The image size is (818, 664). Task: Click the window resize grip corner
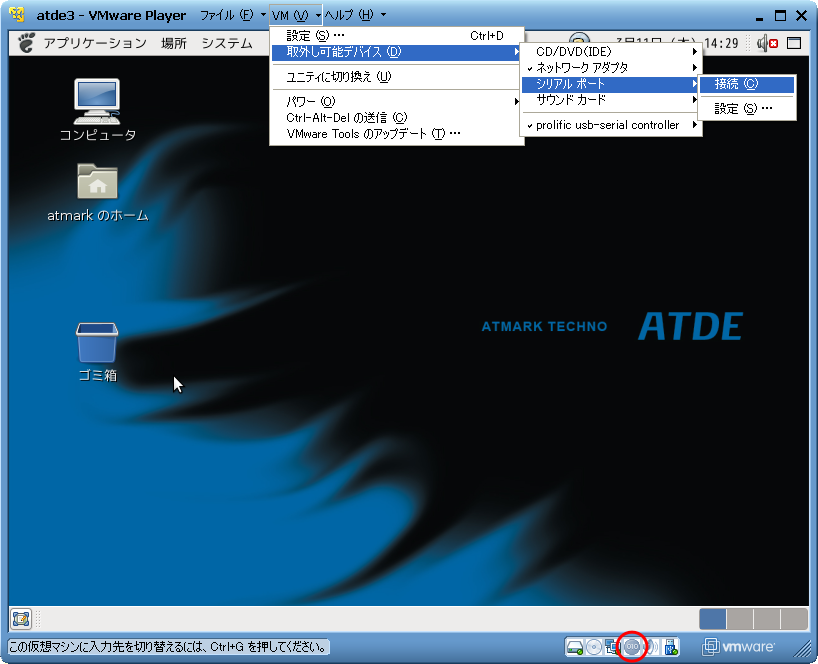(x=802, y=649)
